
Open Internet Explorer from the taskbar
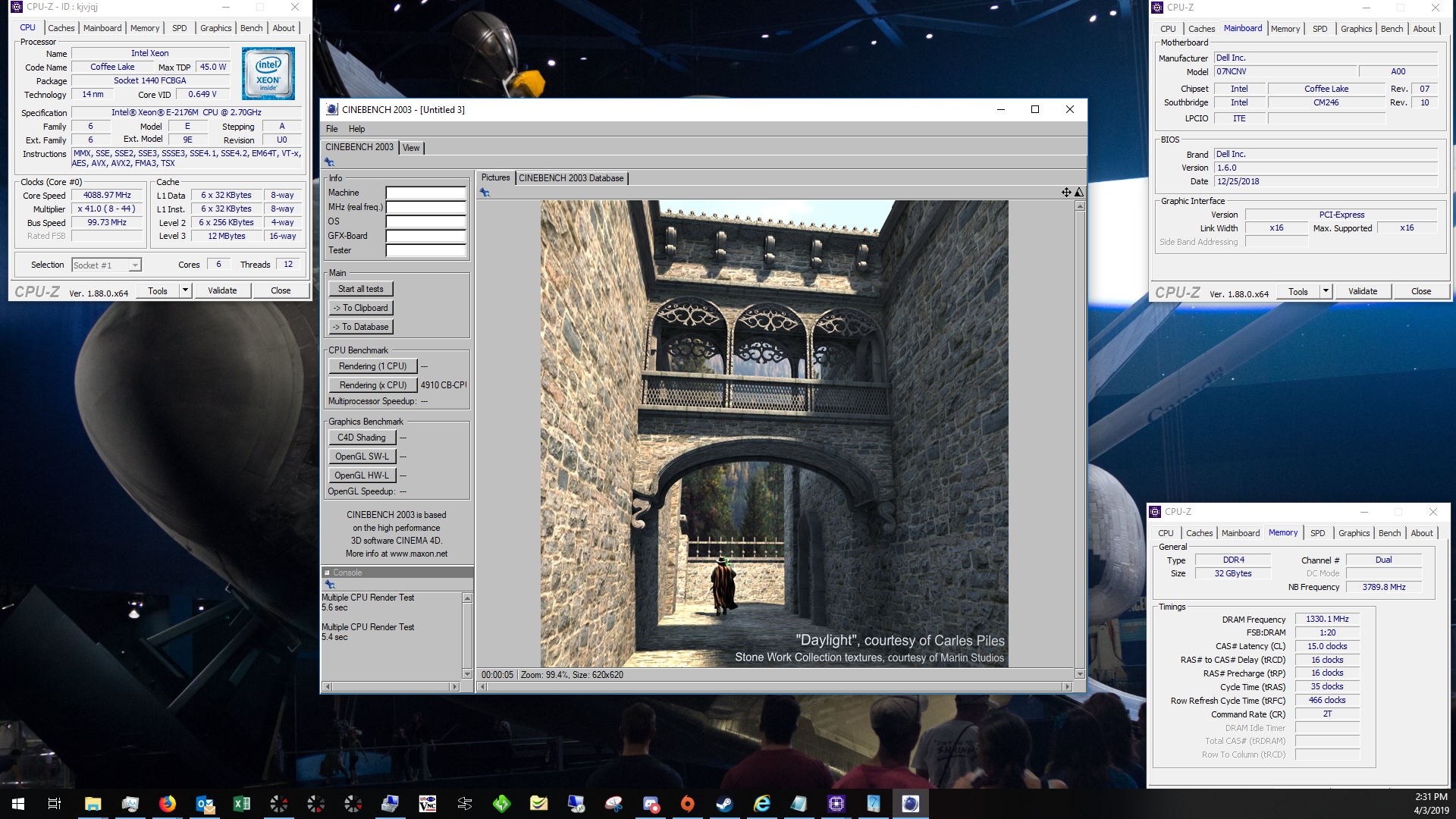coord(762,804)
